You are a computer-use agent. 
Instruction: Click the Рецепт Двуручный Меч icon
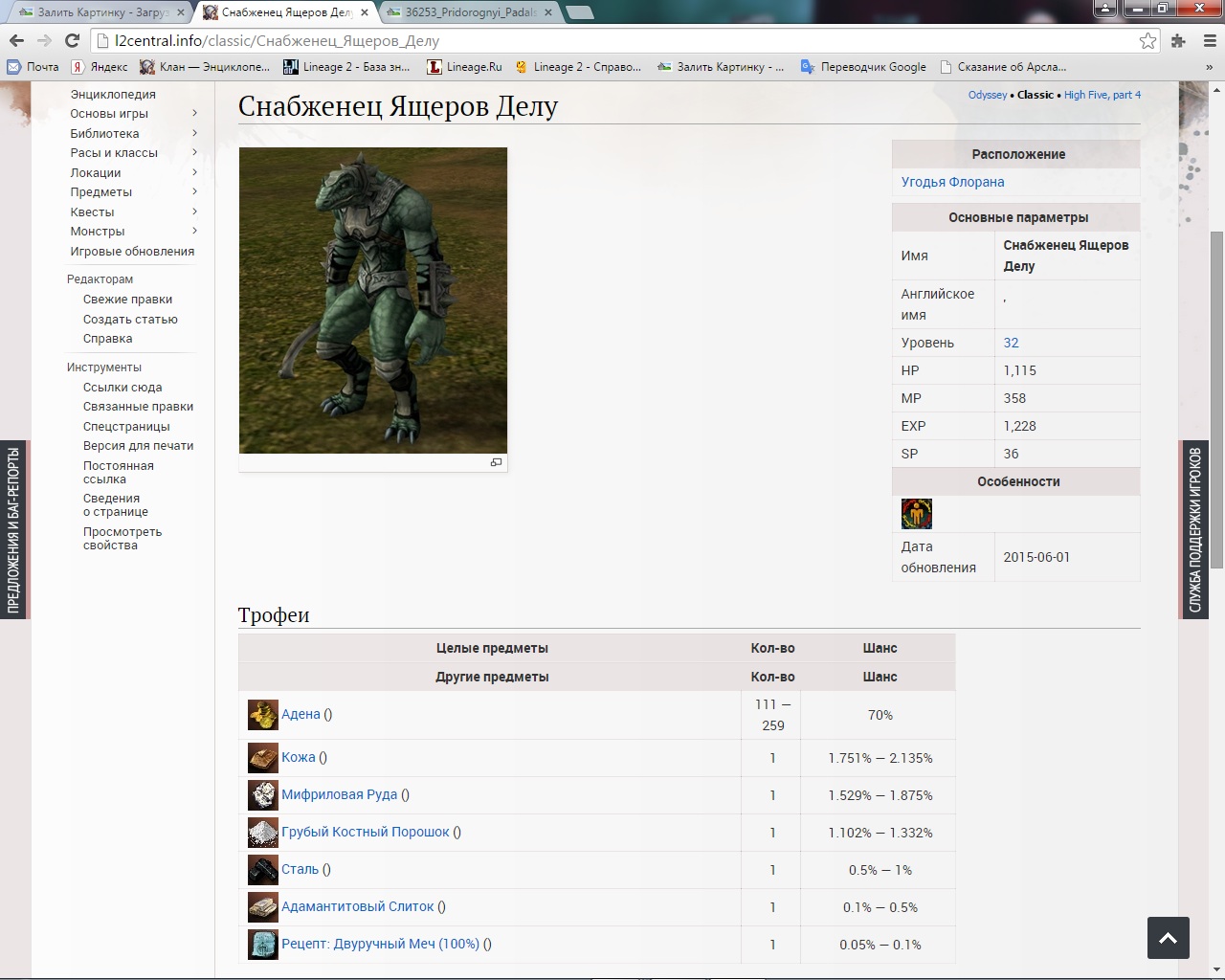click(263, 944)
